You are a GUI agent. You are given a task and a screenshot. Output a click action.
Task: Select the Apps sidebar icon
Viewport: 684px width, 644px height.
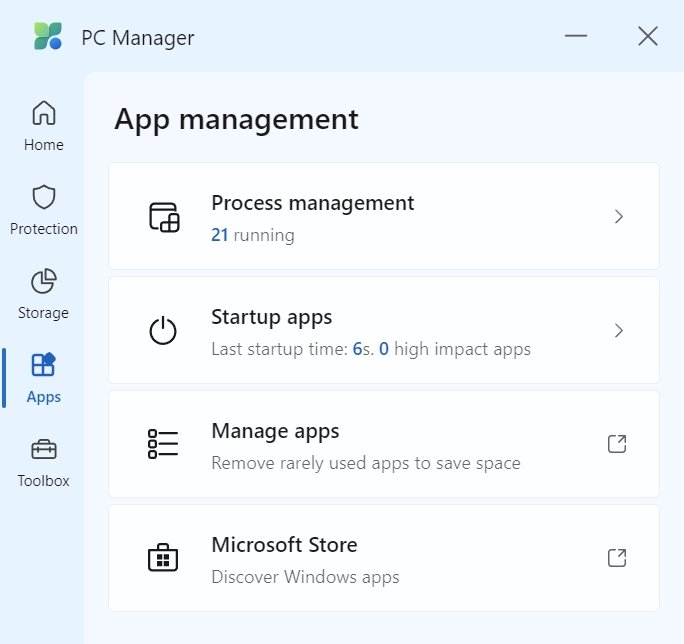coord(44,365)
